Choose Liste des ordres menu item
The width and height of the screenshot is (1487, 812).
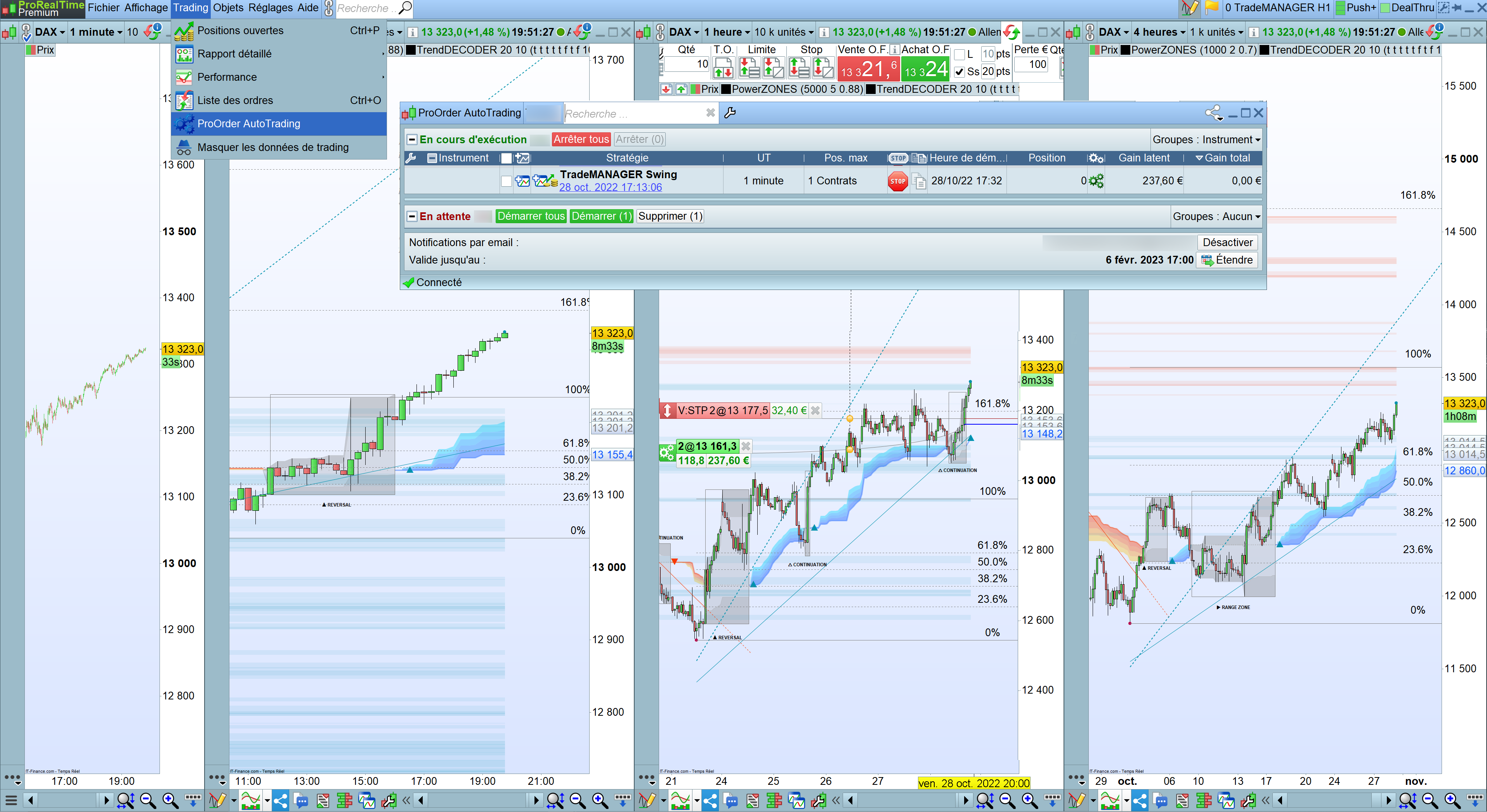(x=279, y=101)
